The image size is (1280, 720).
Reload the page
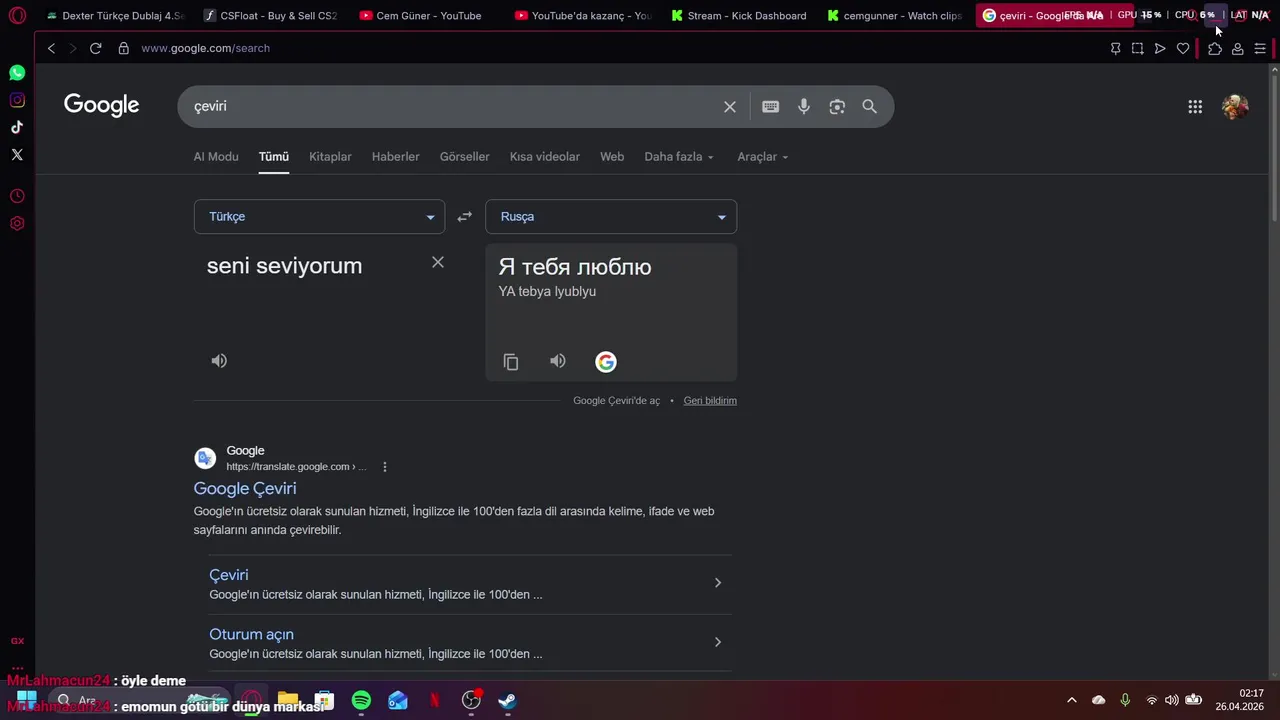[95, 48]
